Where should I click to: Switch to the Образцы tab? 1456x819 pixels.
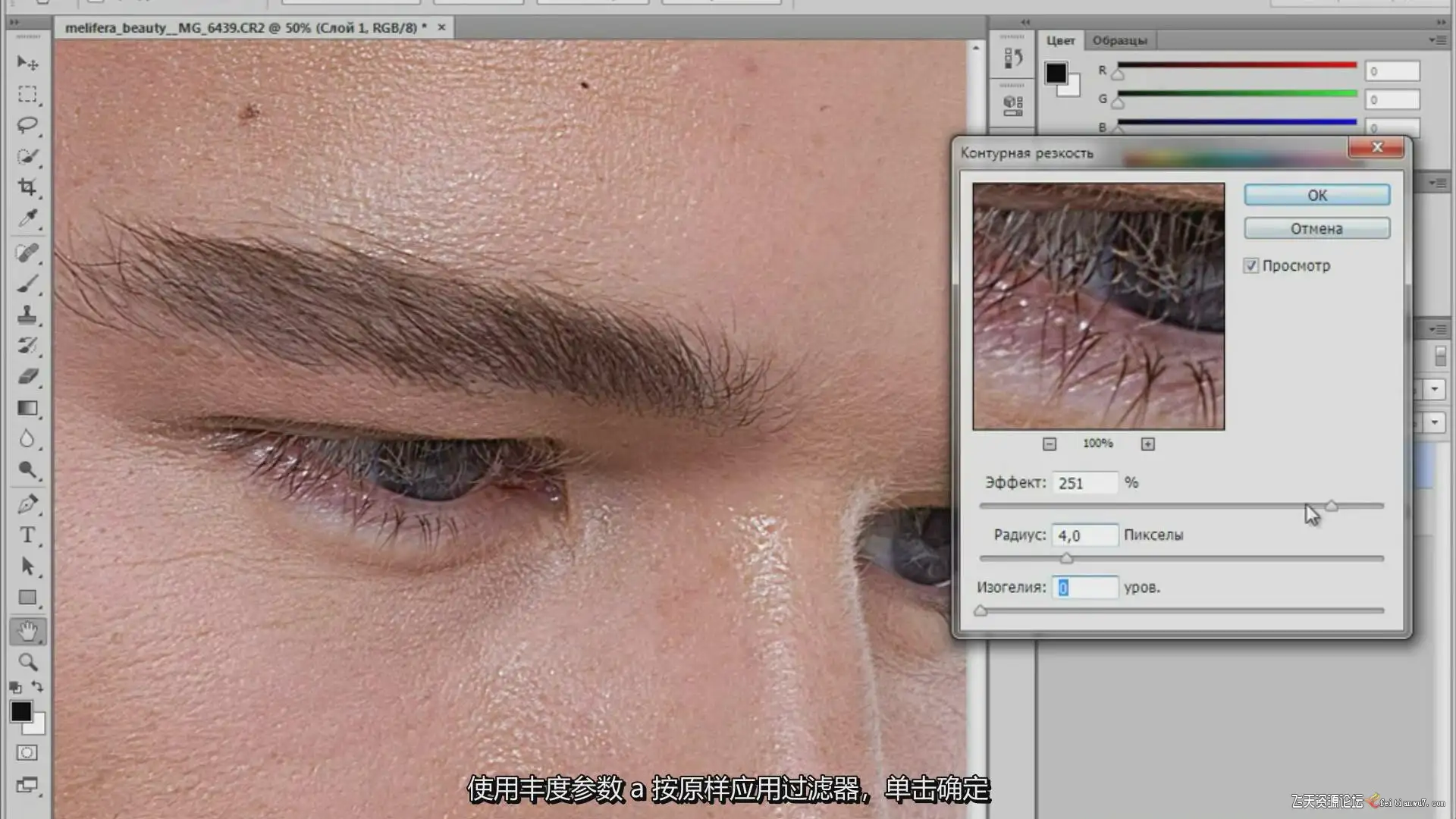tap(1119, 40)
